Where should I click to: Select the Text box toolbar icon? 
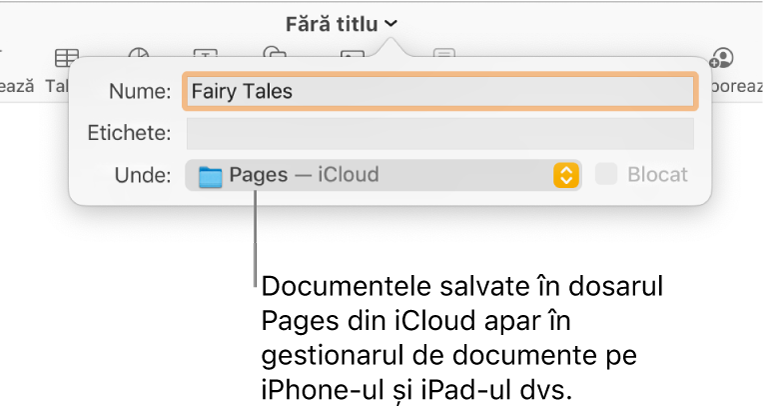click(206, 54)
